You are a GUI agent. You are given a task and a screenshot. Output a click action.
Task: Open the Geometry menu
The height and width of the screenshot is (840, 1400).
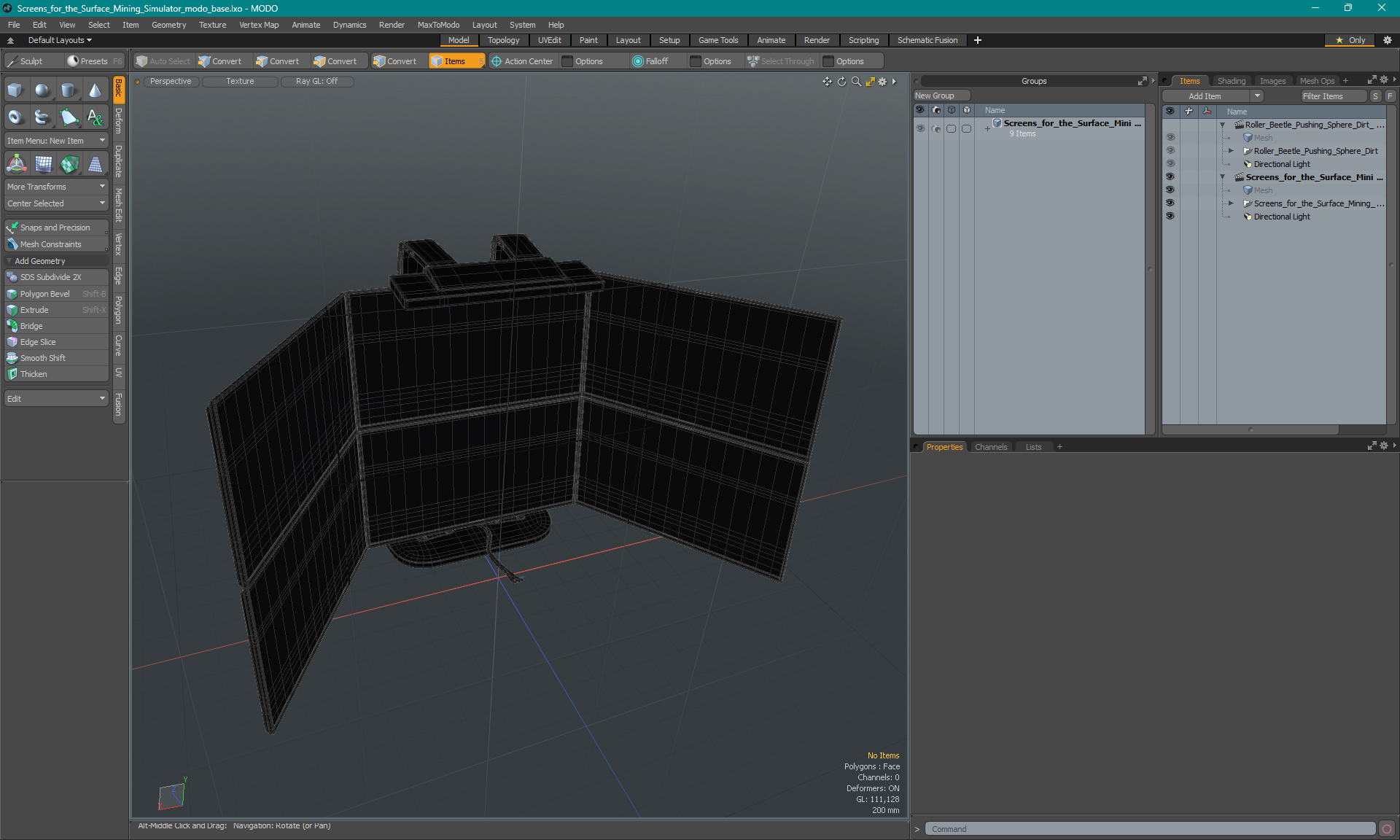tap(168, 25)
